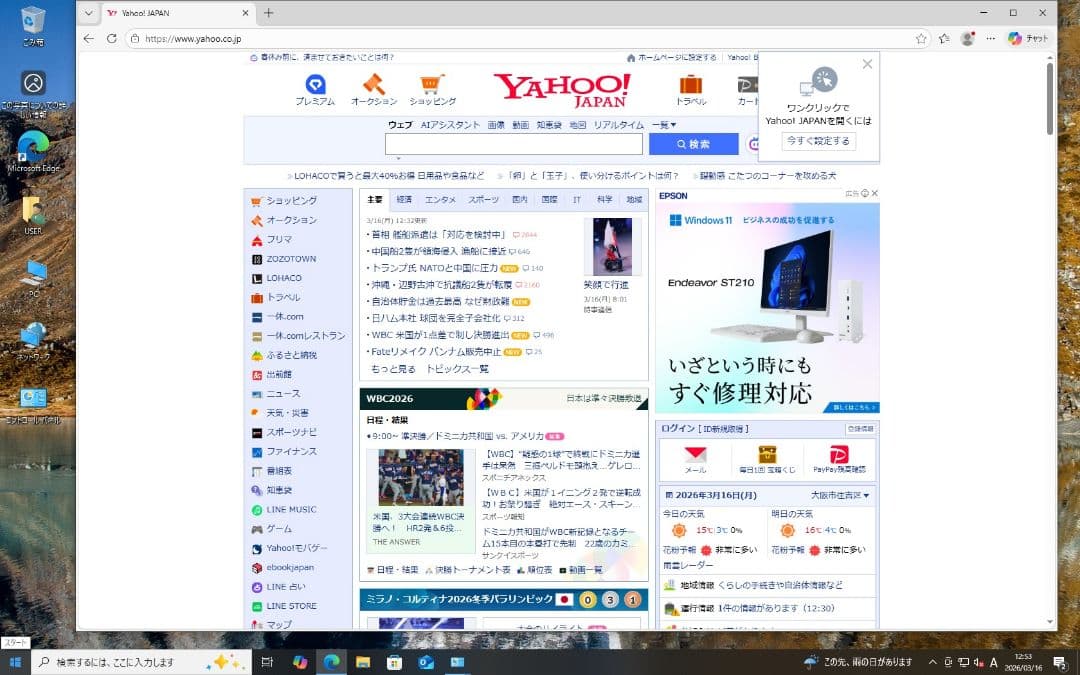Image resolution: width=1080 pixels, height=675 pixels.
Task: Open the WBC team celebration photo
Action: 421,477
